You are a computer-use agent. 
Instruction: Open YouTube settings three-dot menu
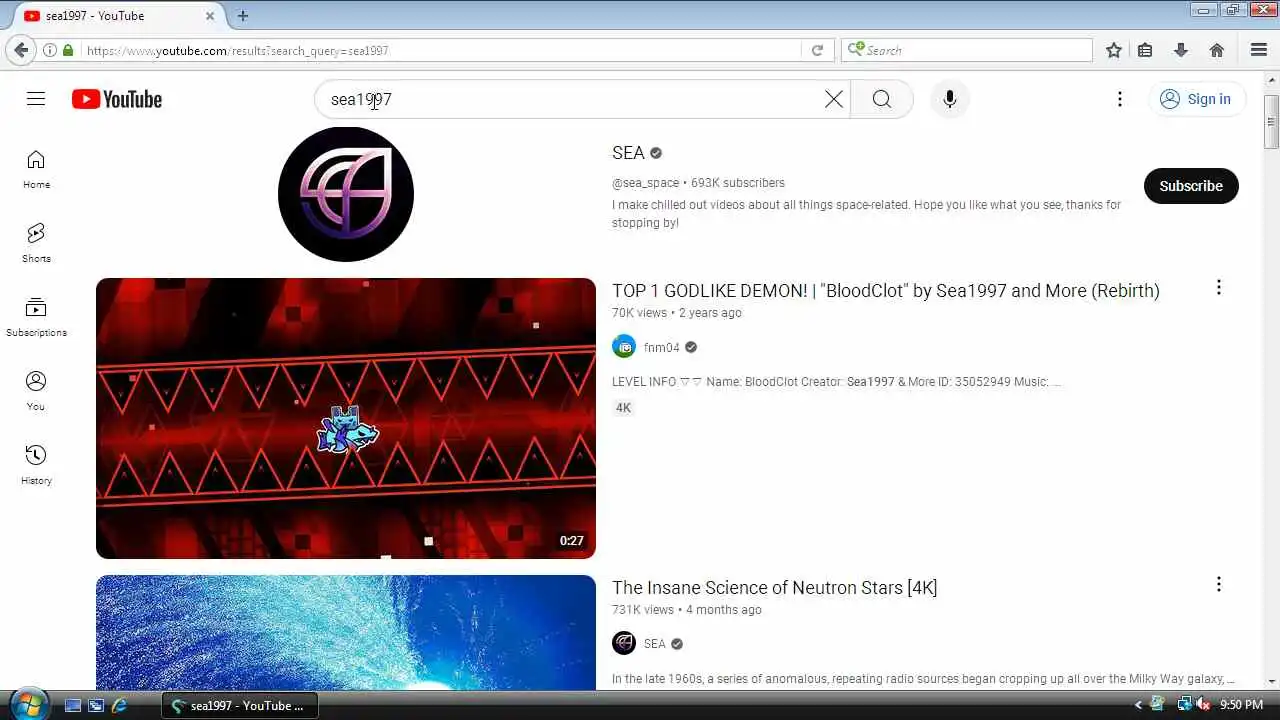tap(1120, 99)
